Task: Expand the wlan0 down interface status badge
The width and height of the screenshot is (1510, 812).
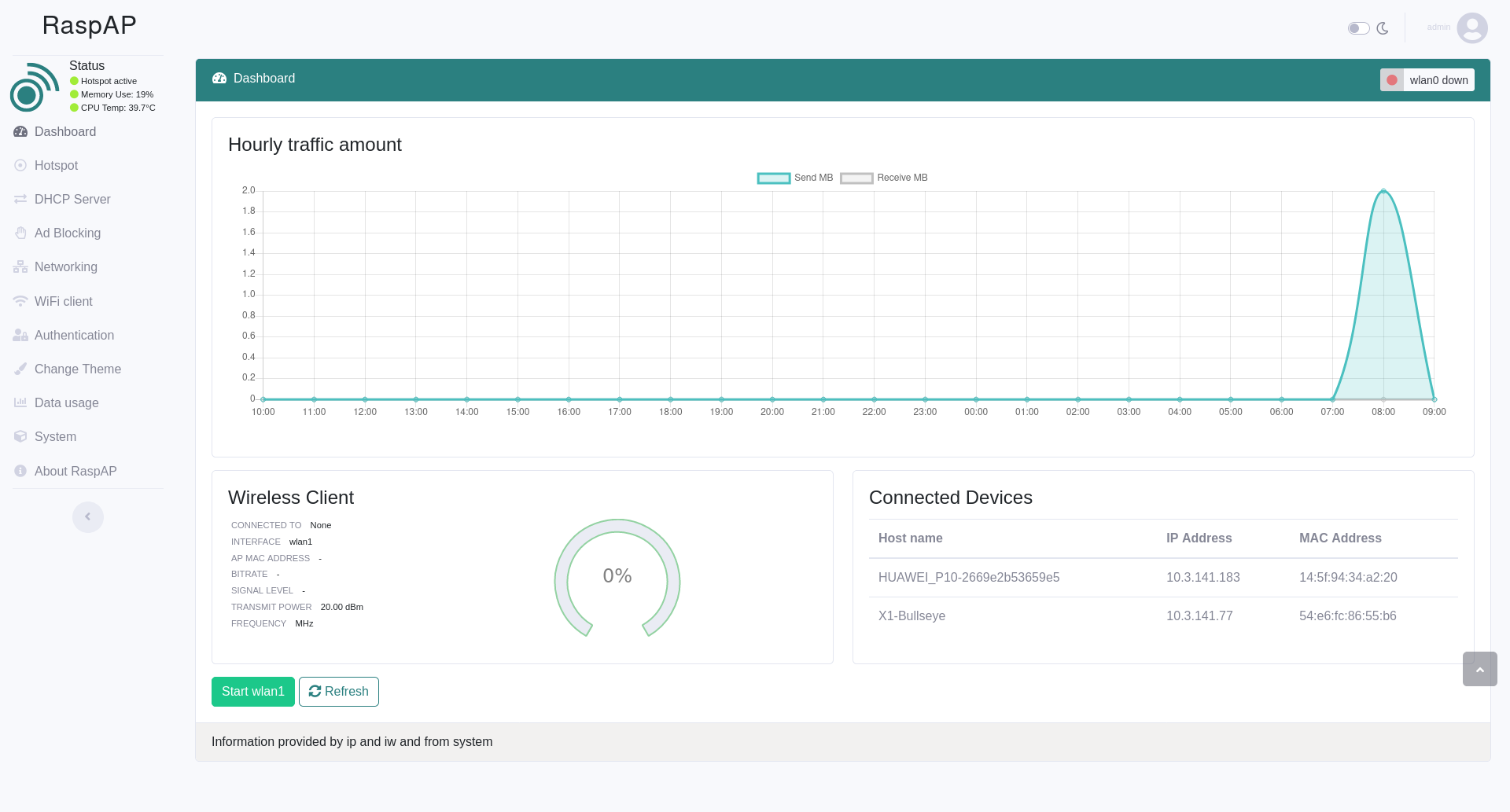Action: (x=1427, y=79)
